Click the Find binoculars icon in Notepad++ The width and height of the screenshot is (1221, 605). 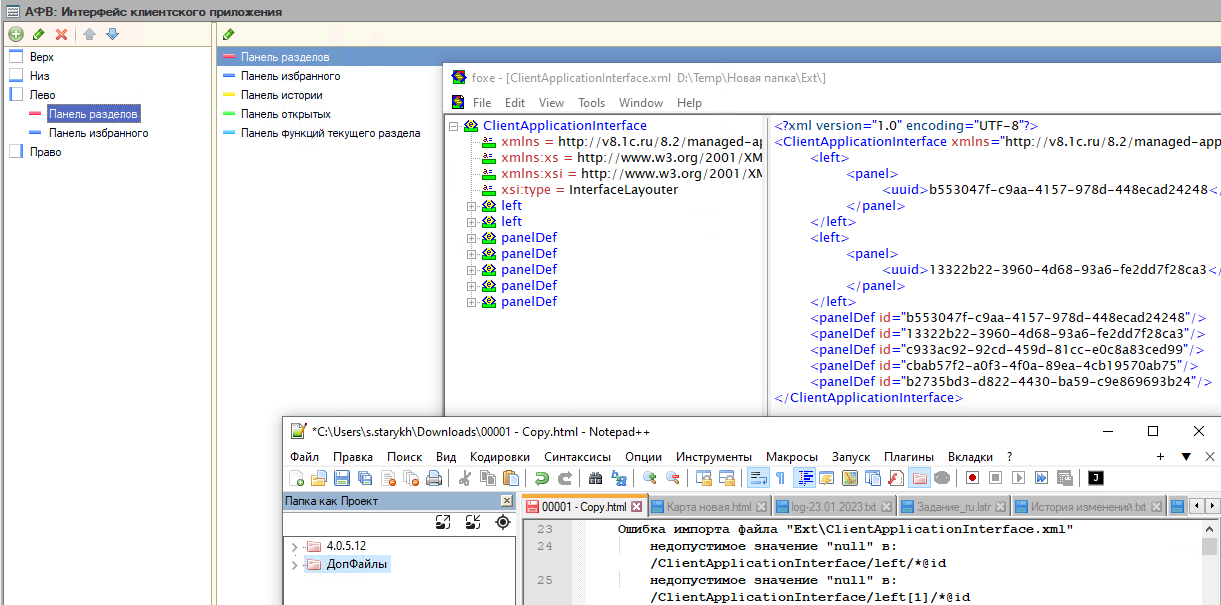[x=595, y=478]
